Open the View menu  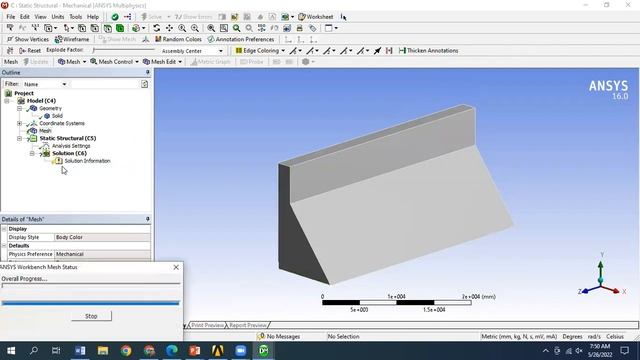click(x=40, y=17)
